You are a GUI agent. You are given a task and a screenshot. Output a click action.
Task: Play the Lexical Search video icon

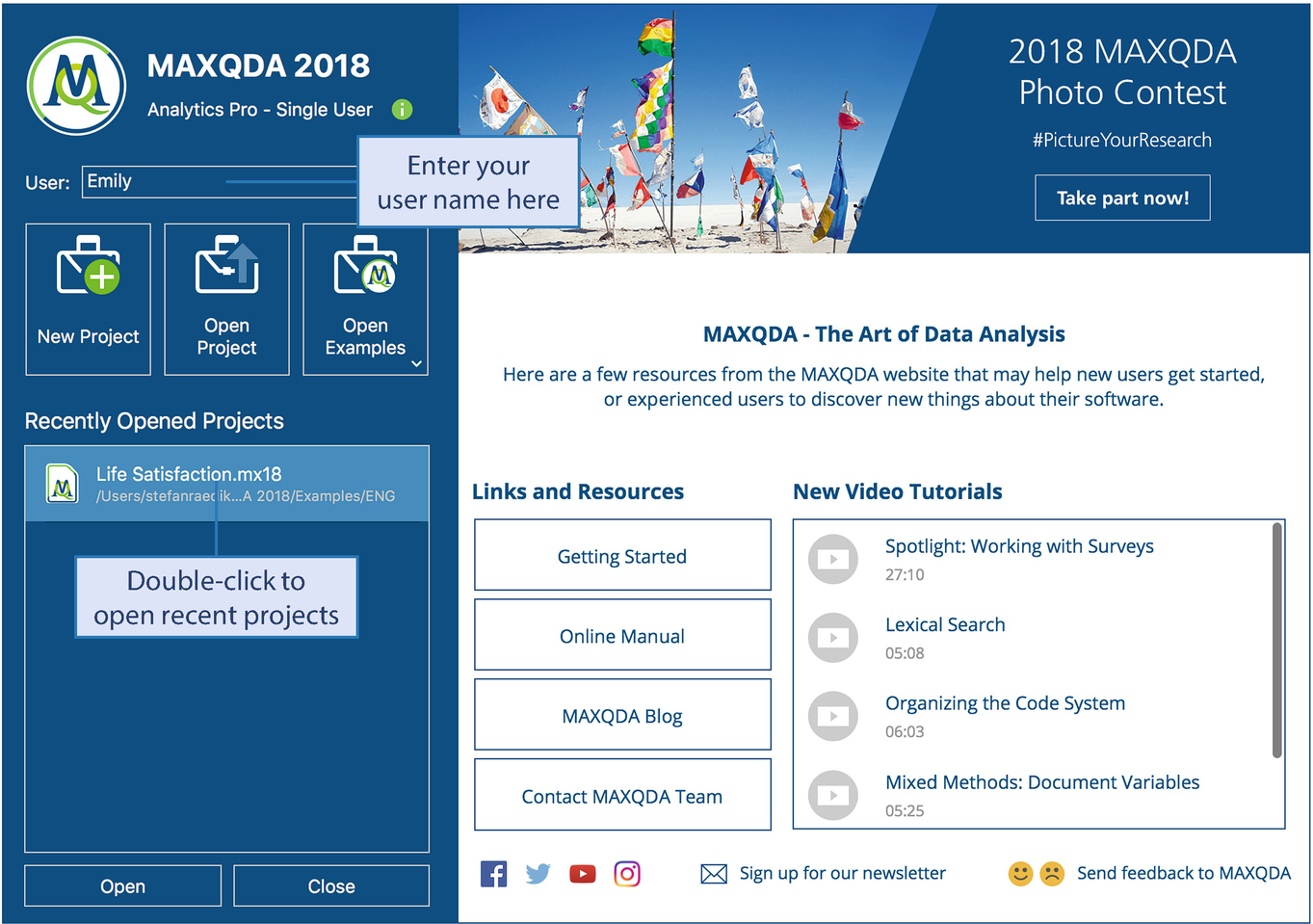[833, 638]
